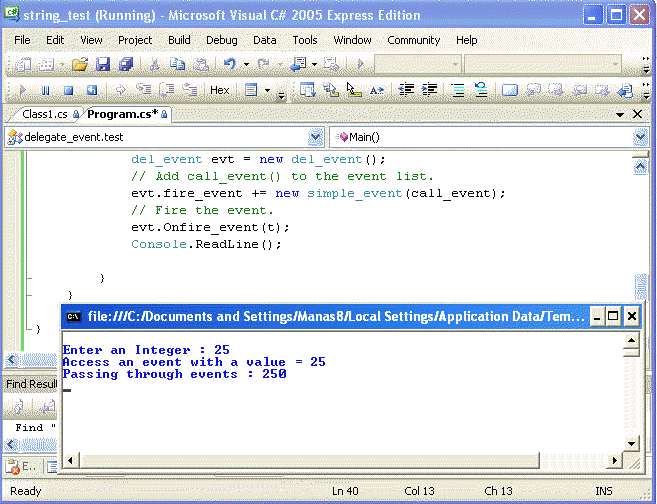Toggle Hex display button
The height and width of the screenshot is (504, 657).
219,90
